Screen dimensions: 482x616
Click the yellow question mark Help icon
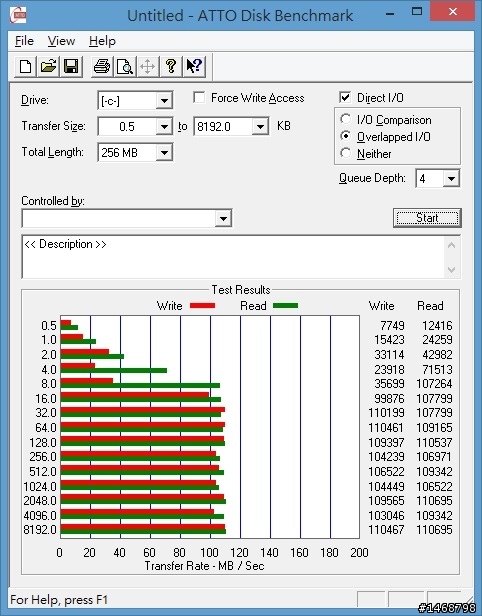pos(170,66)
